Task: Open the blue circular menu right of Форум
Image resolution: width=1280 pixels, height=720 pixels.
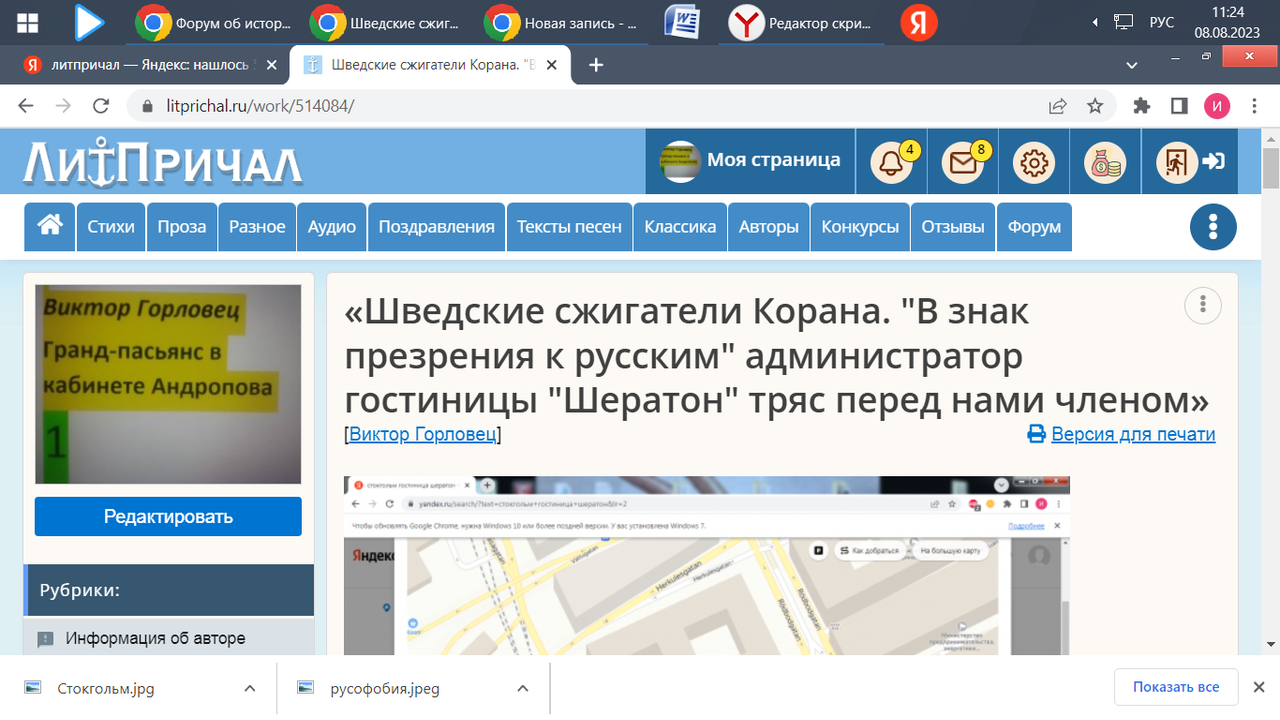Action: tap(1213, 226)
